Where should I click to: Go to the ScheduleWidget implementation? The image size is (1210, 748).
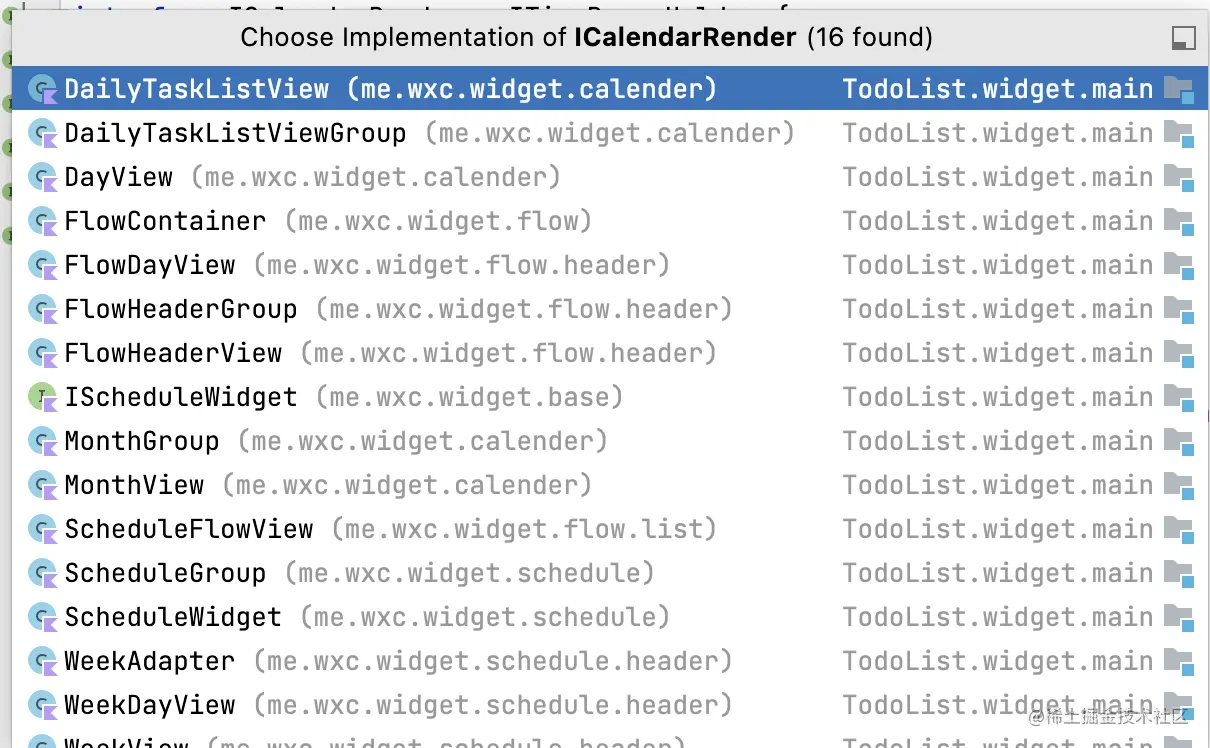tap(610, 617)
